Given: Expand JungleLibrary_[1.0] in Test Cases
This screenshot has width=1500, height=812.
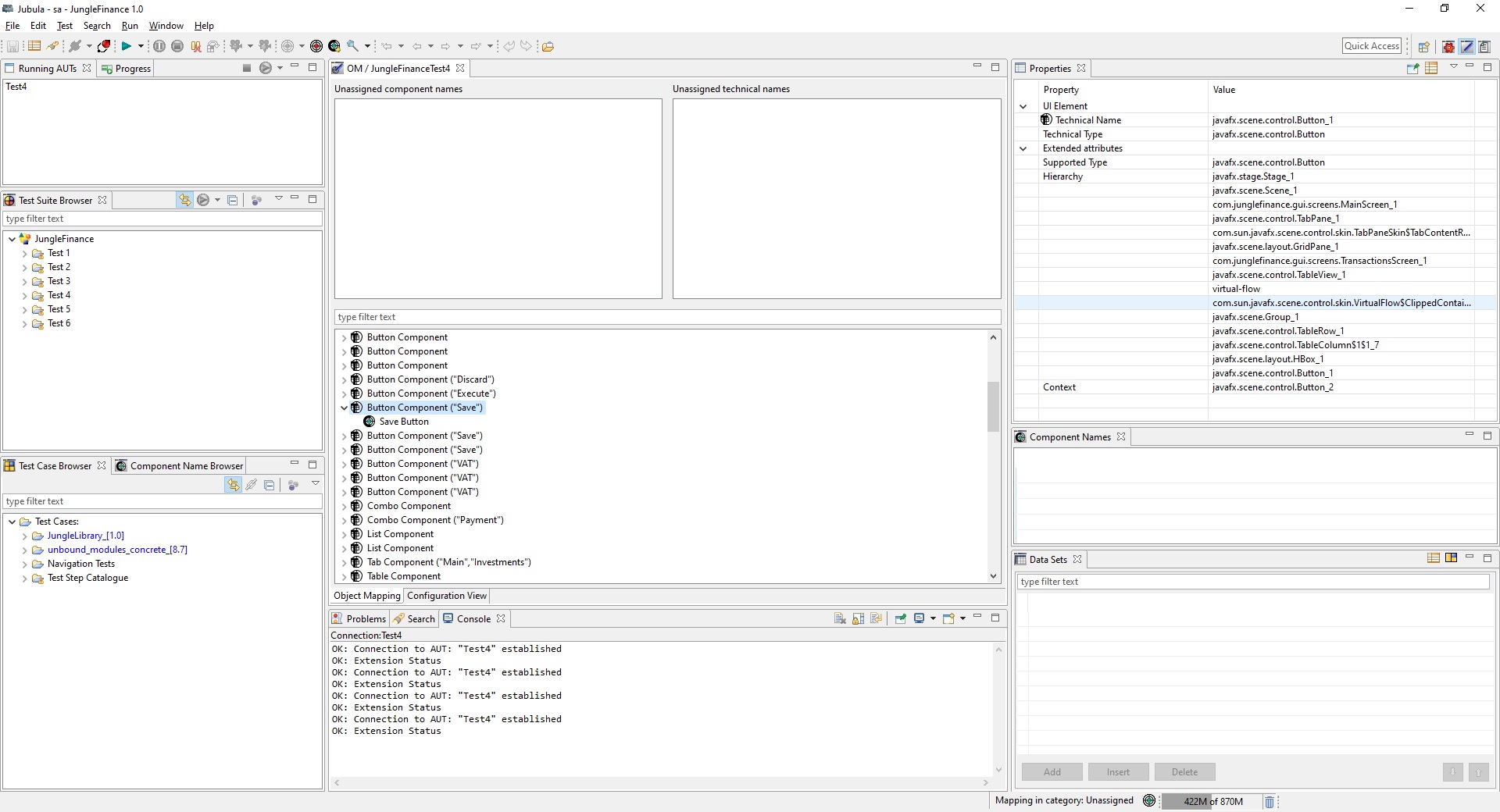Looking at the screenshot, I should (25, 536).
